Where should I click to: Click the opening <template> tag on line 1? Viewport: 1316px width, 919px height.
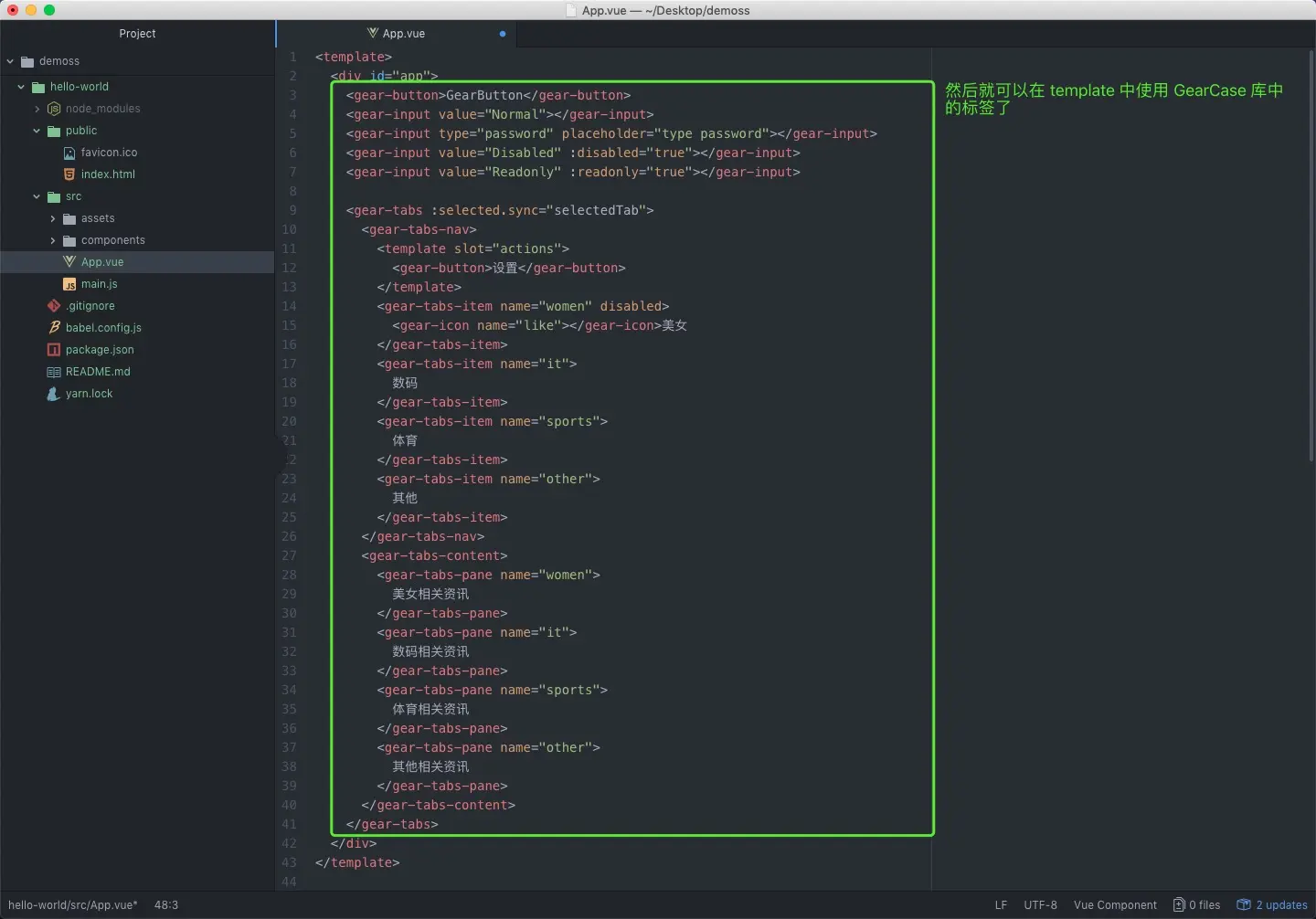[x=354, y=57]
